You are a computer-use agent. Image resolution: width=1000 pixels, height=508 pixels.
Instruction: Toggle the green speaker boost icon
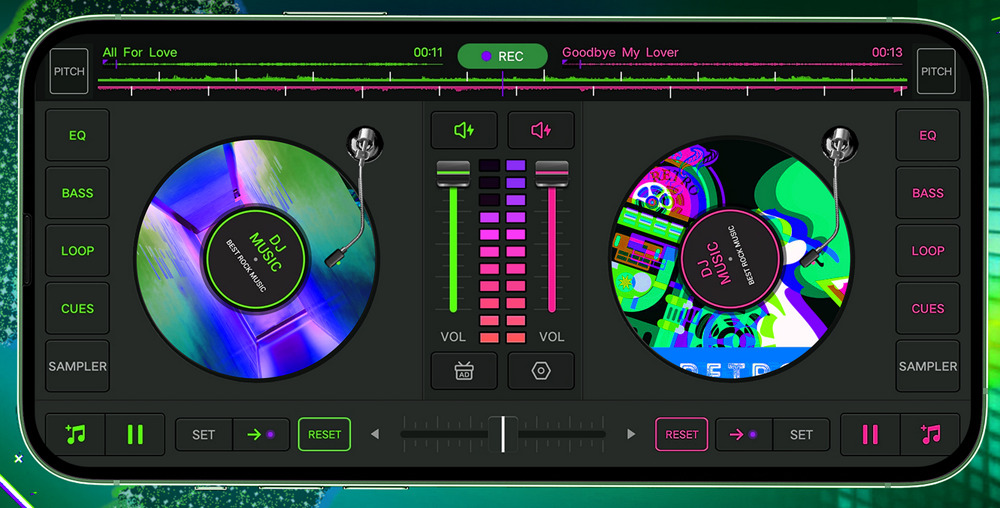464,130
